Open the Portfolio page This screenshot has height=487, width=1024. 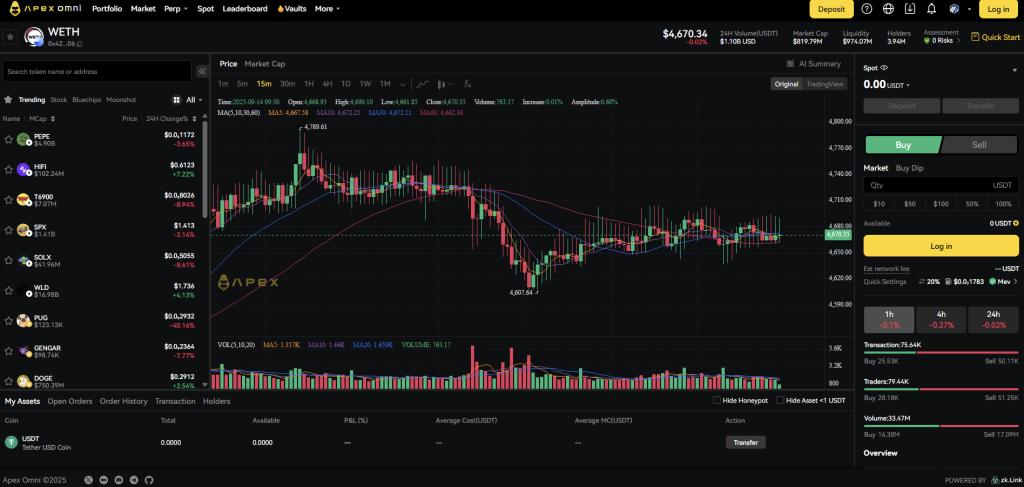[x=107, y=9]
